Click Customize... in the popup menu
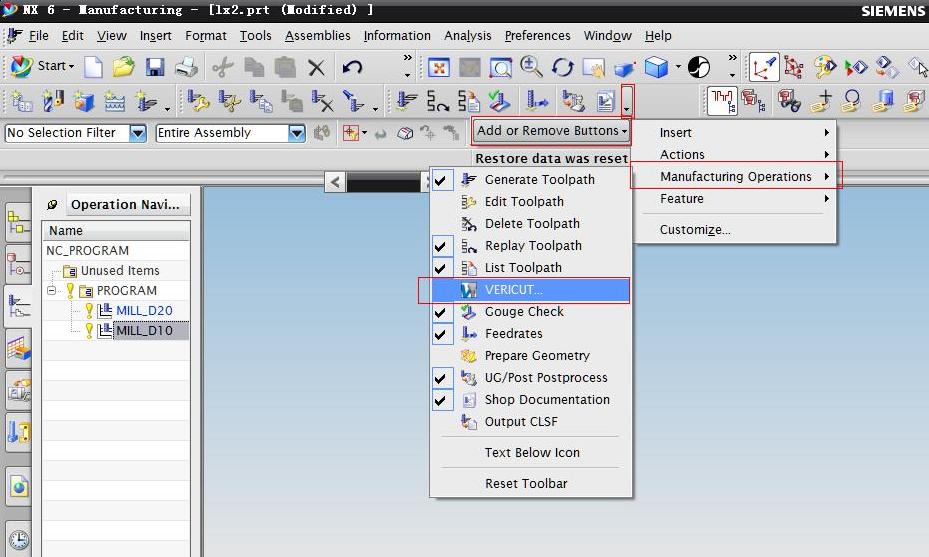Viewport: 929px width, 557px height. (695, 230)
